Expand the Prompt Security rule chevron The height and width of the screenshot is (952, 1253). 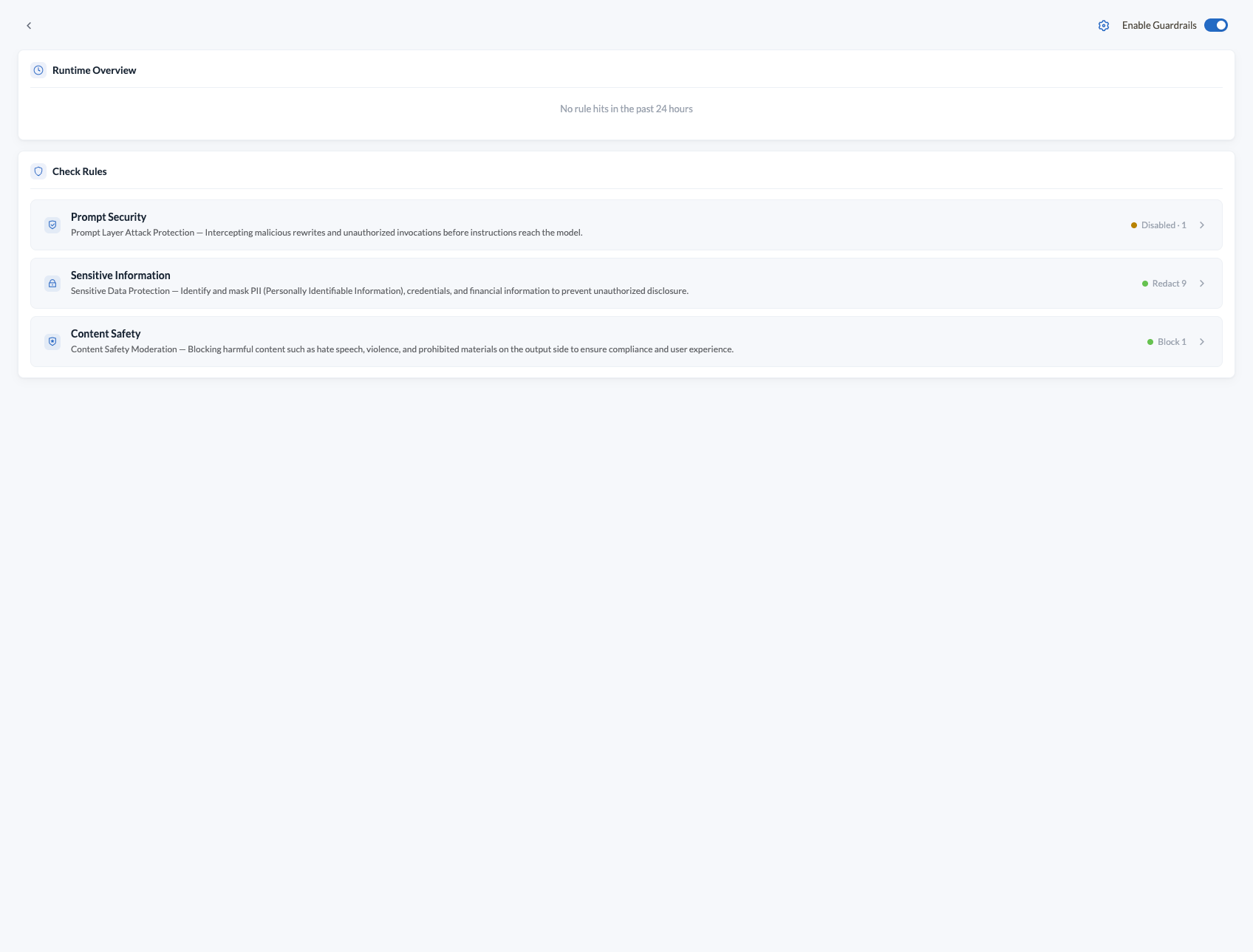[x=1202, y=225]
